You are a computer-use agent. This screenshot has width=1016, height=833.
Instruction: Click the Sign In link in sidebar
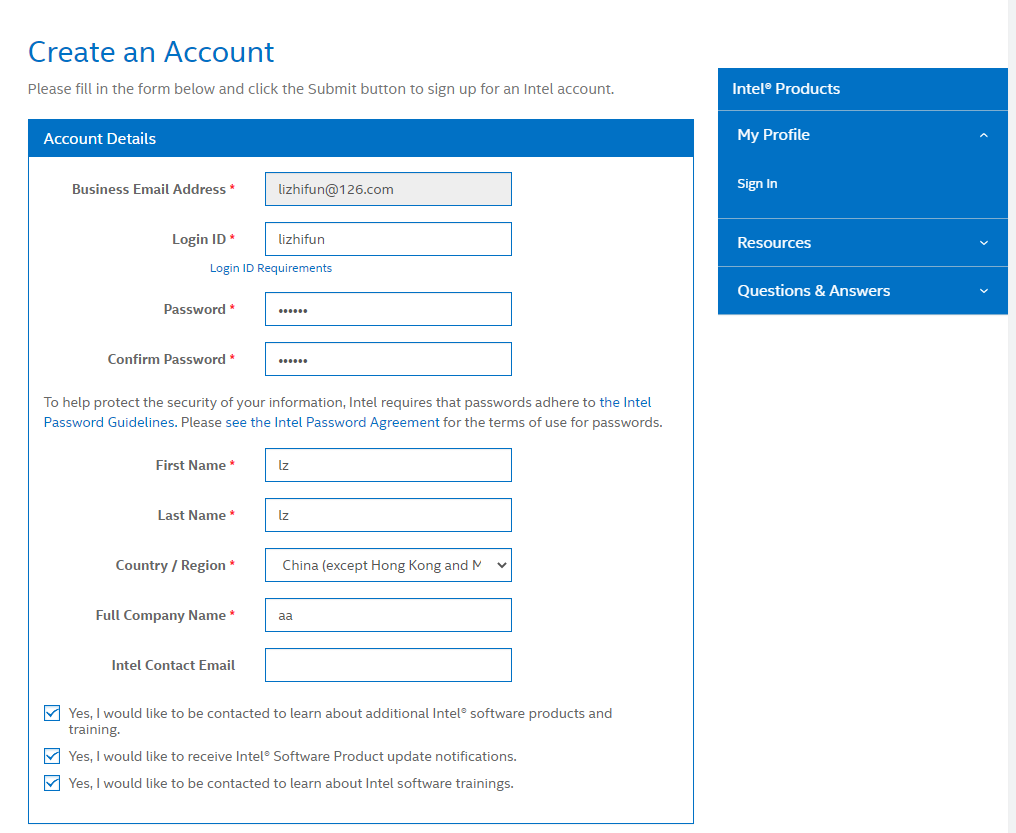[757, 183]
